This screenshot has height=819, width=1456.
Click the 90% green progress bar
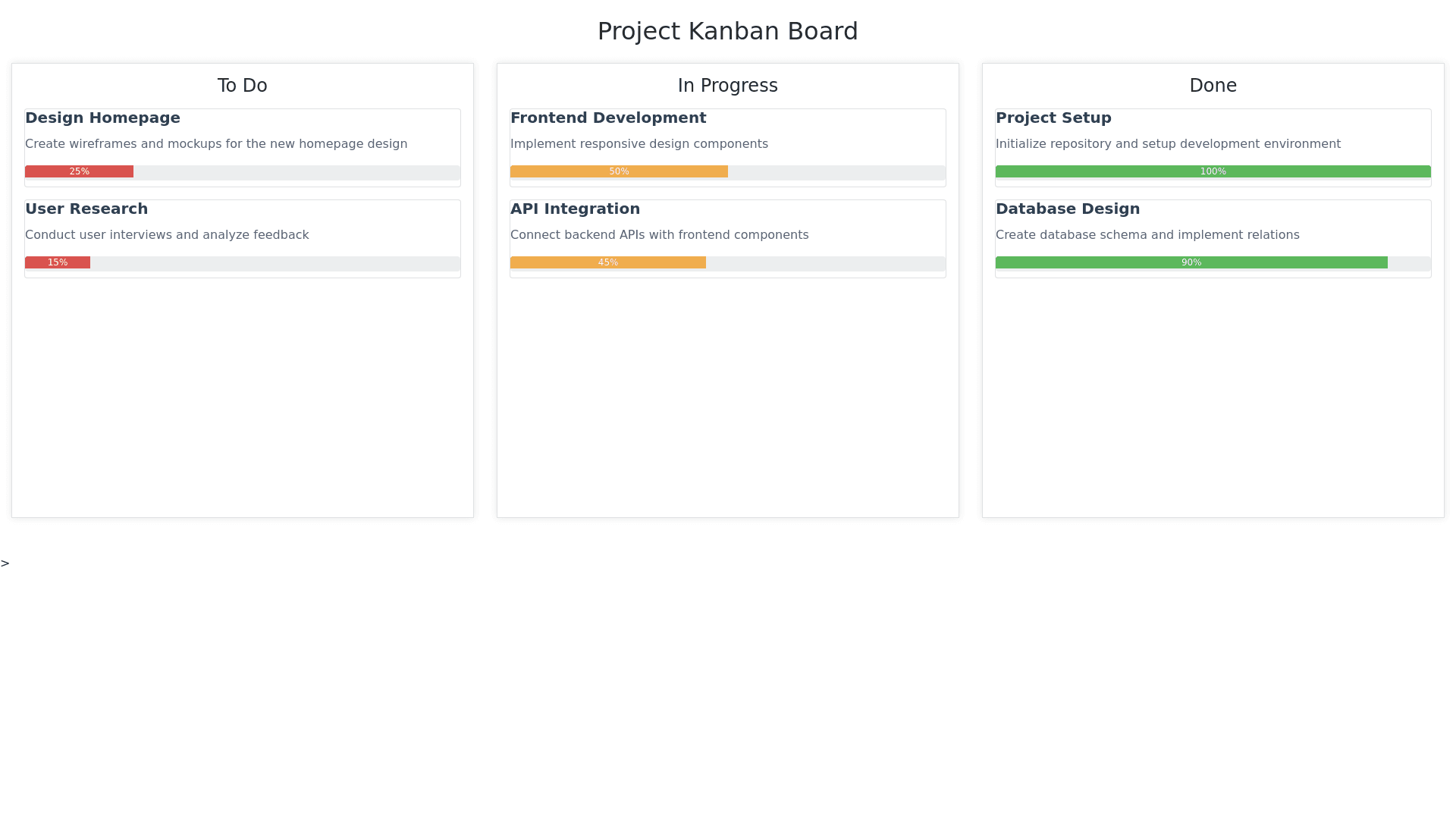[1191, 263]
